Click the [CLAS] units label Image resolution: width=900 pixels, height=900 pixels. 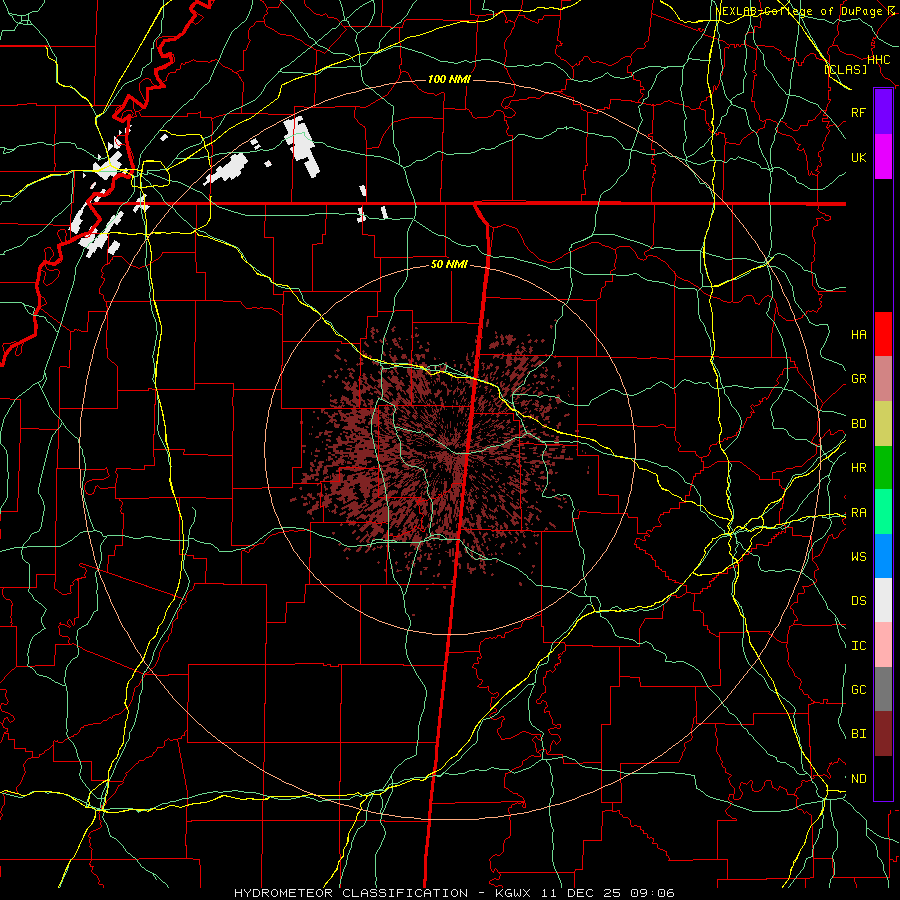[x=845, y=69]
